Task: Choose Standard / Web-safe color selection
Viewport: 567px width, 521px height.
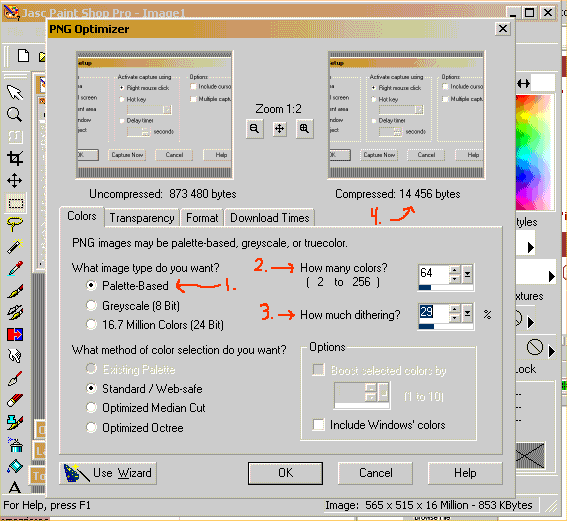Action: pos(91,389)
